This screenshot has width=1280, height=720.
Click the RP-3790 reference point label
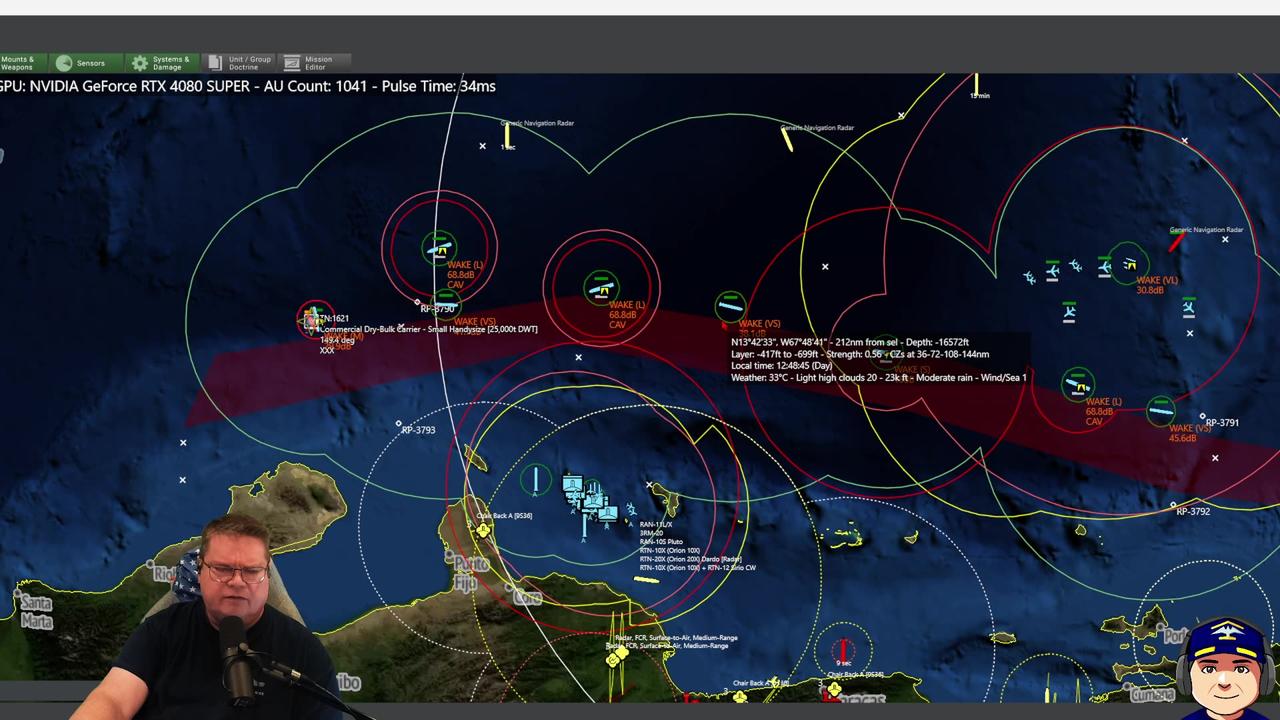click(x=437, y=309)
